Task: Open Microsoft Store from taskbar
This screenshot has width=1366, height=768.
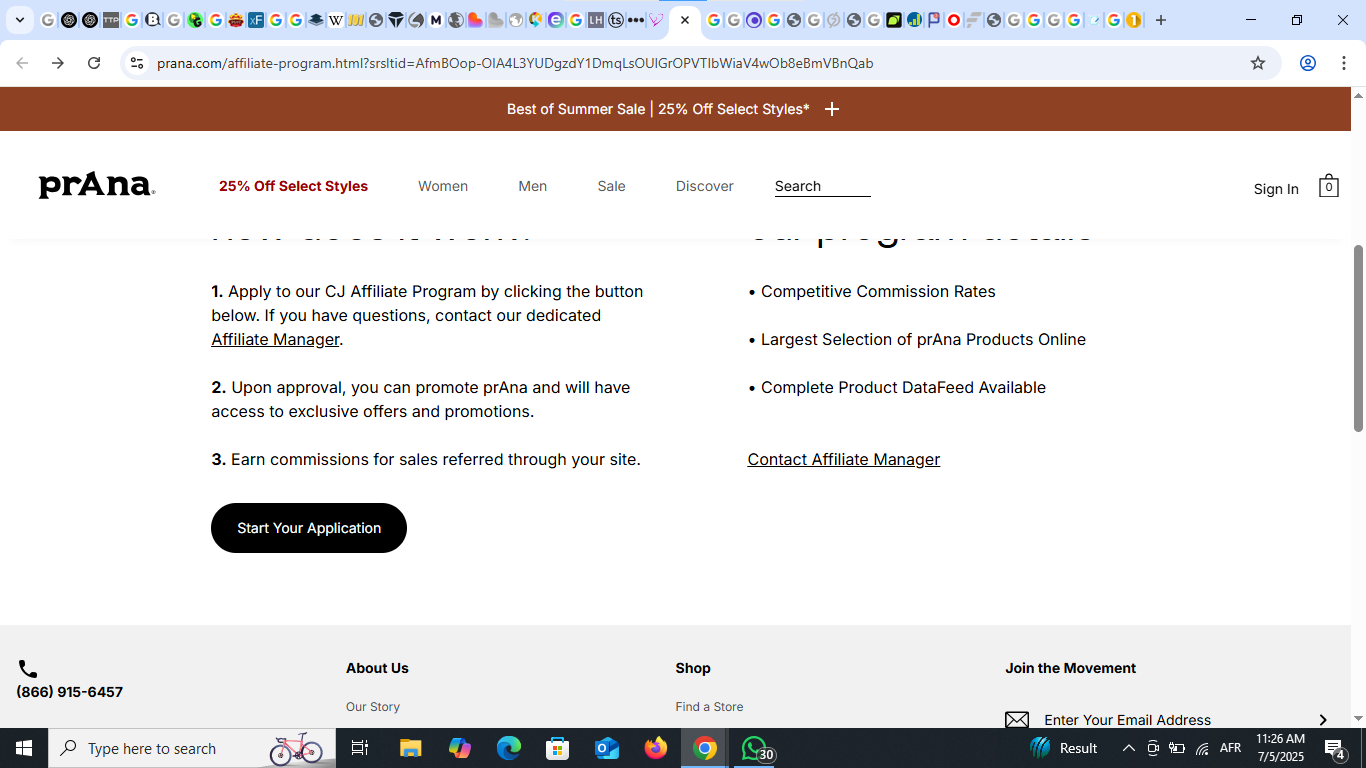Action: (x=558, y=748)
